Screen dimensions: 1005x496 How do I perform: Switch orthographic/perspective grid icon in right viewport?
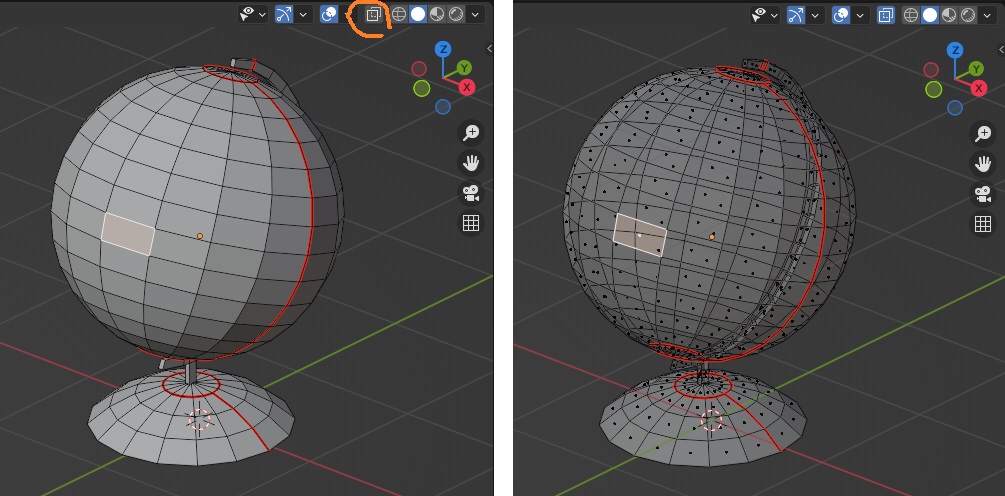[x=983, y=223]
